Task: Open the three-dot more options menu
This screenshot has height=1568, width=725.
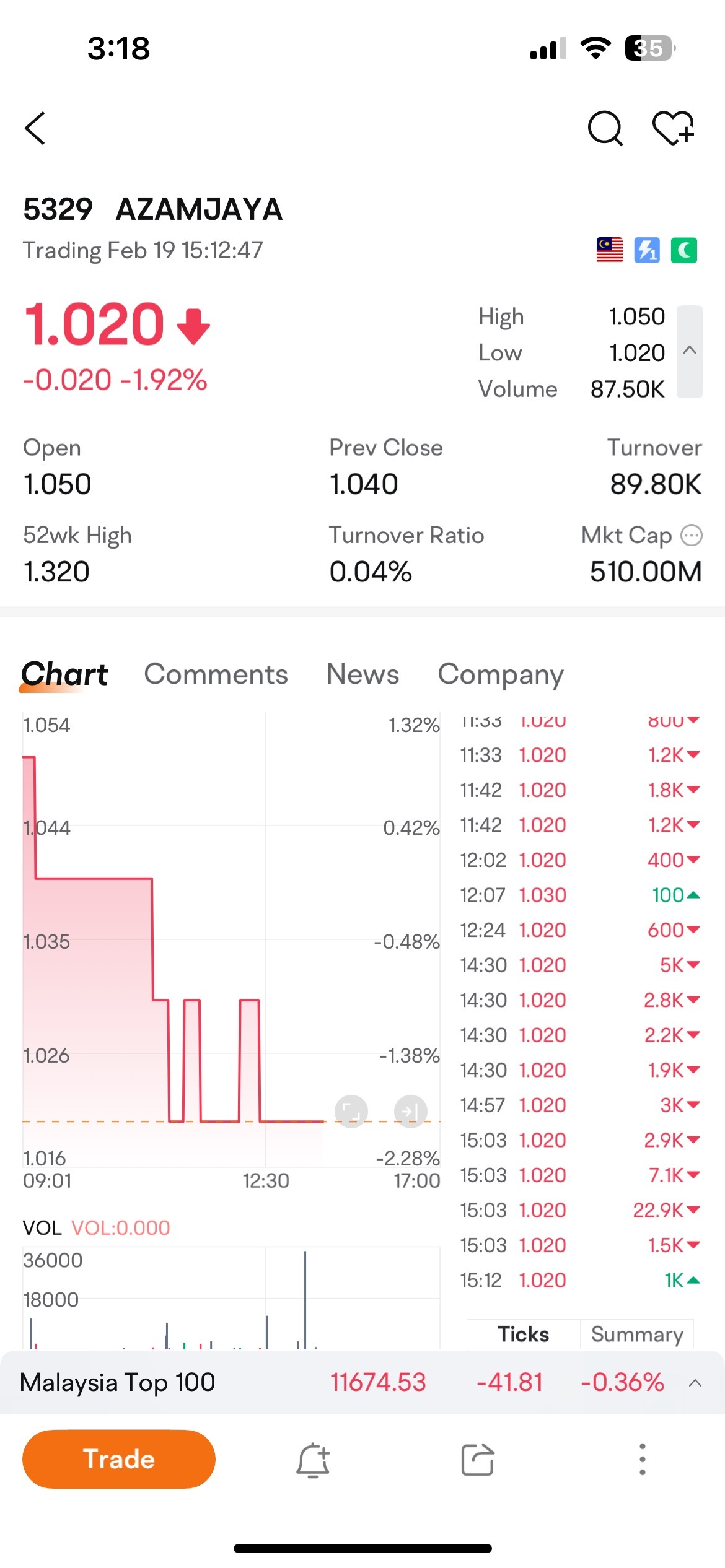Action: pyautogui.click(x=643, y=1460)
